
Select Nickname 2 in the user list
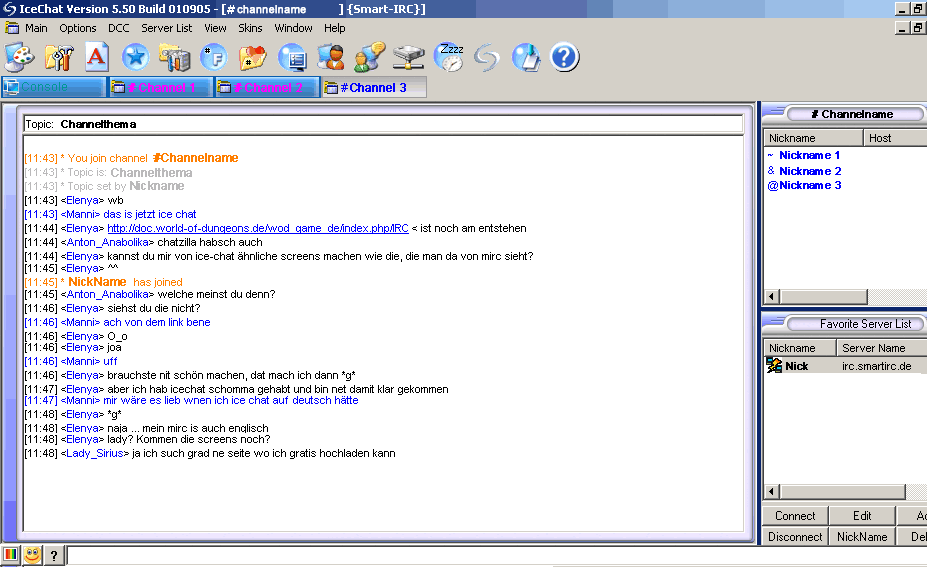pyautogui.click(x=809, y=171)
